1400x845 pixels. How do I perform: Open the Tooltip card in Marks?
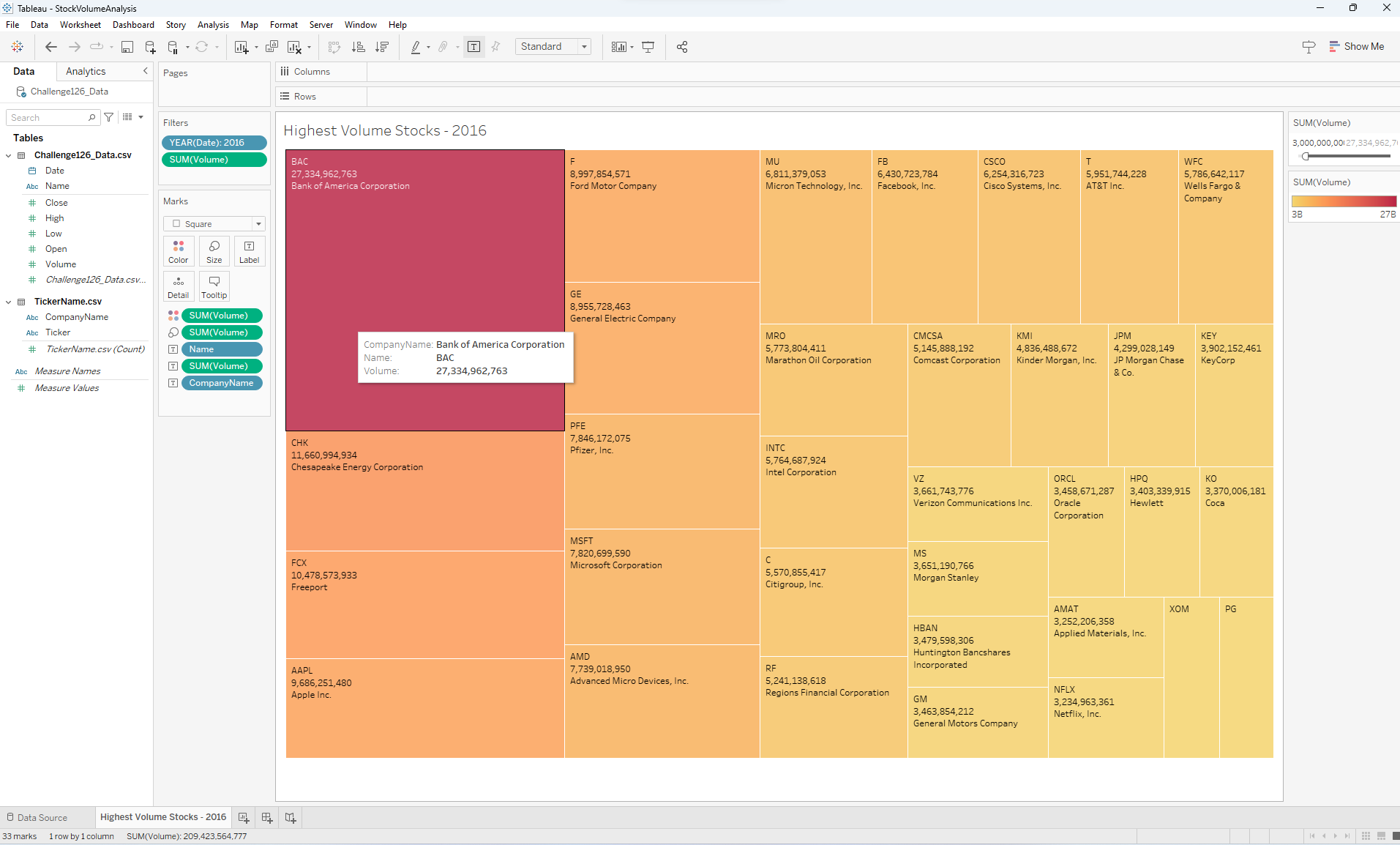click(x=214, y=286)
